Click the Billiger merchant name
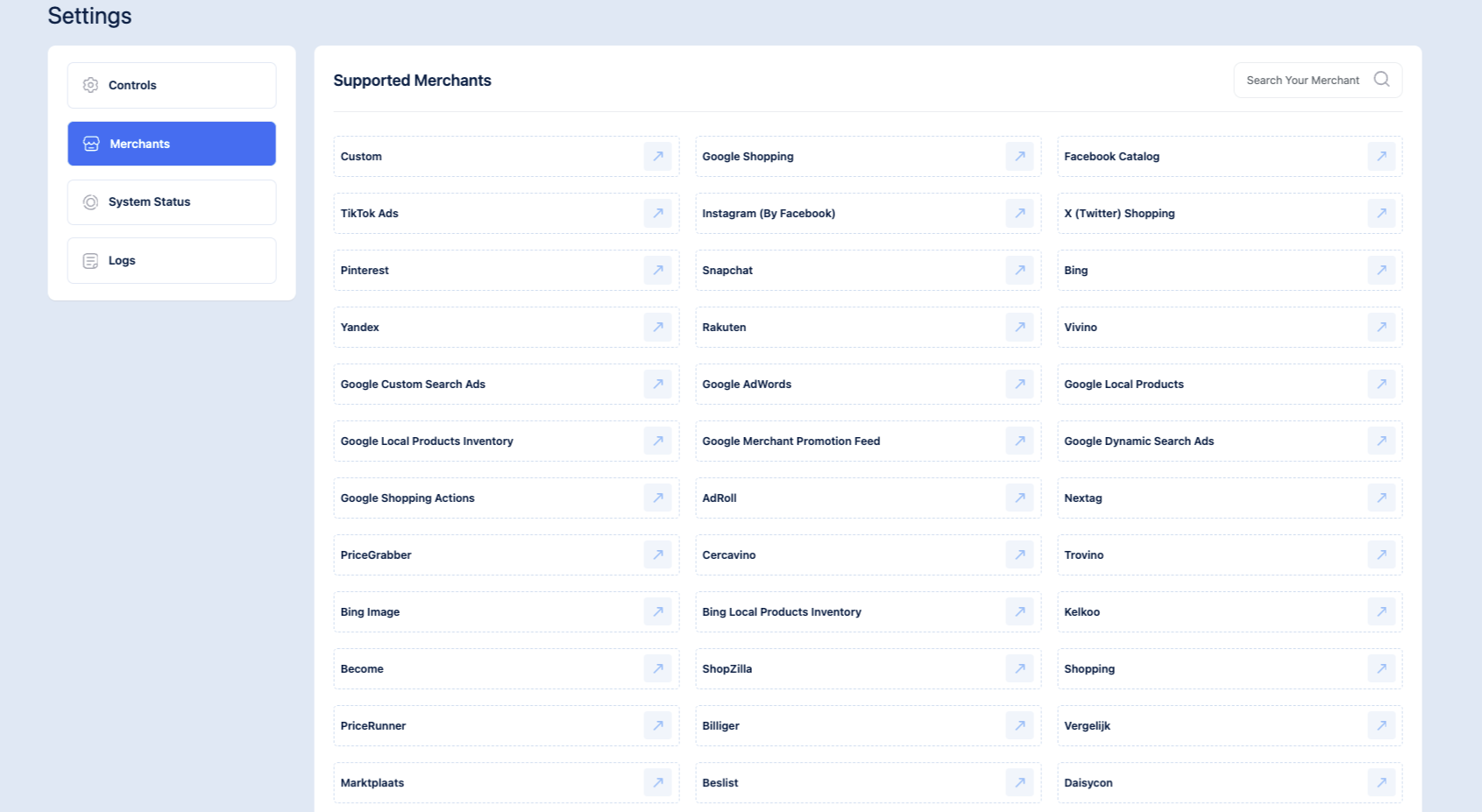Viewport: 1482px width, 812px height. [720, 726]
